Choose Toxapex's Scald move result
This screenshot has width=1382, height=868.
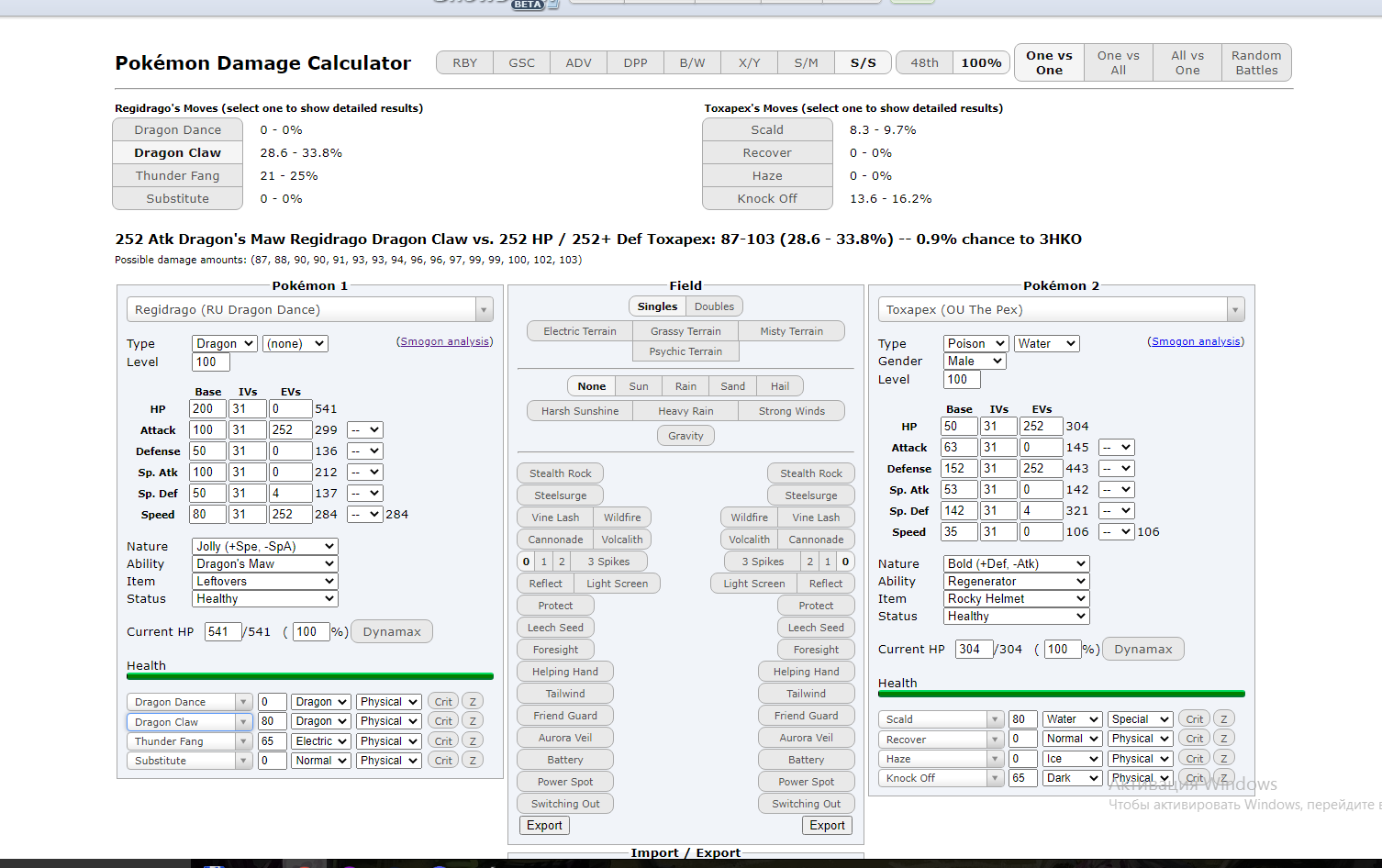(767, 129)
